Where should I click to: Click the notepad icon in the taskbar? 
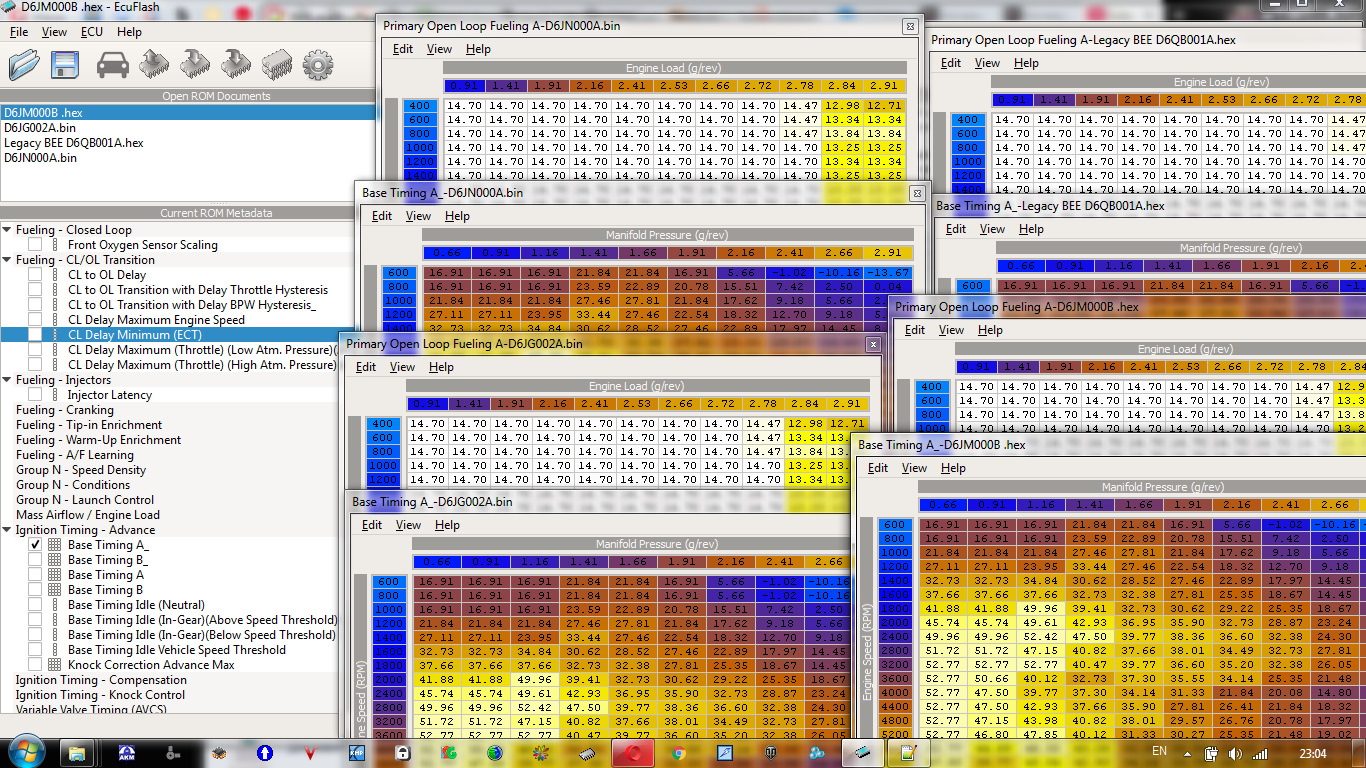[908, 752]
